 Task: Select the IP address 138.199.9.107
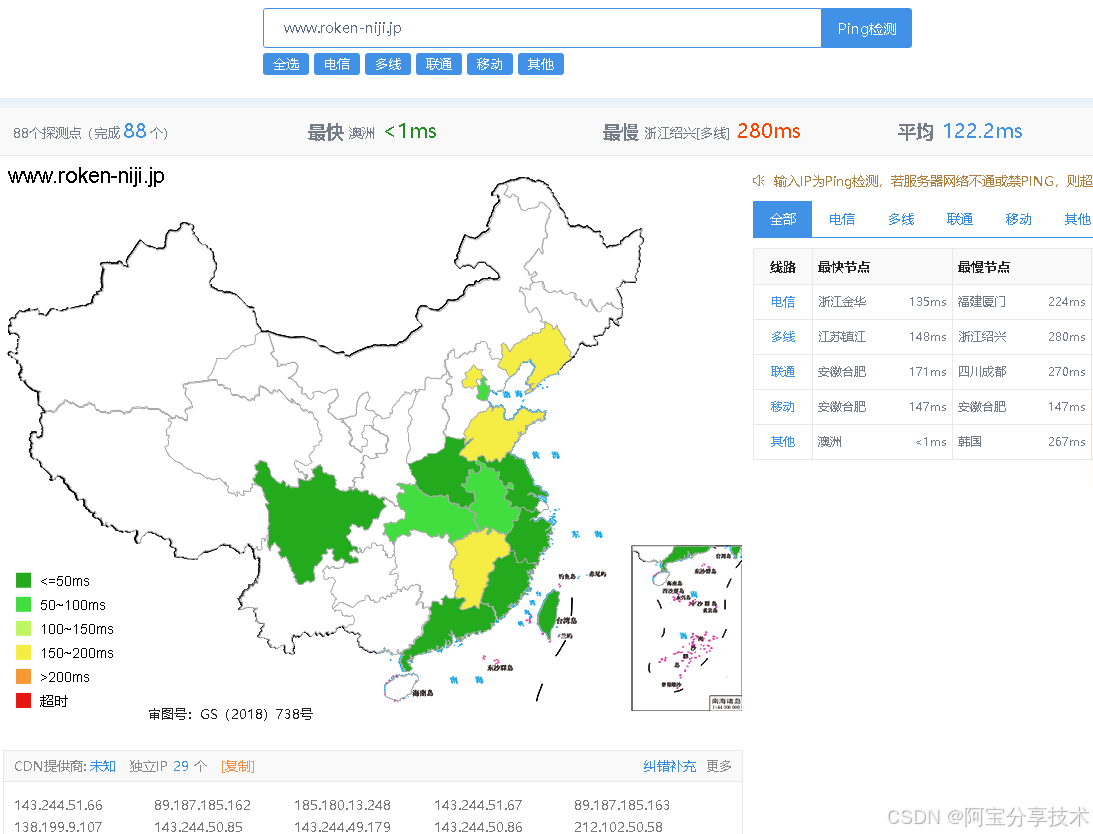pyautogui.click(x=59, y=827)
